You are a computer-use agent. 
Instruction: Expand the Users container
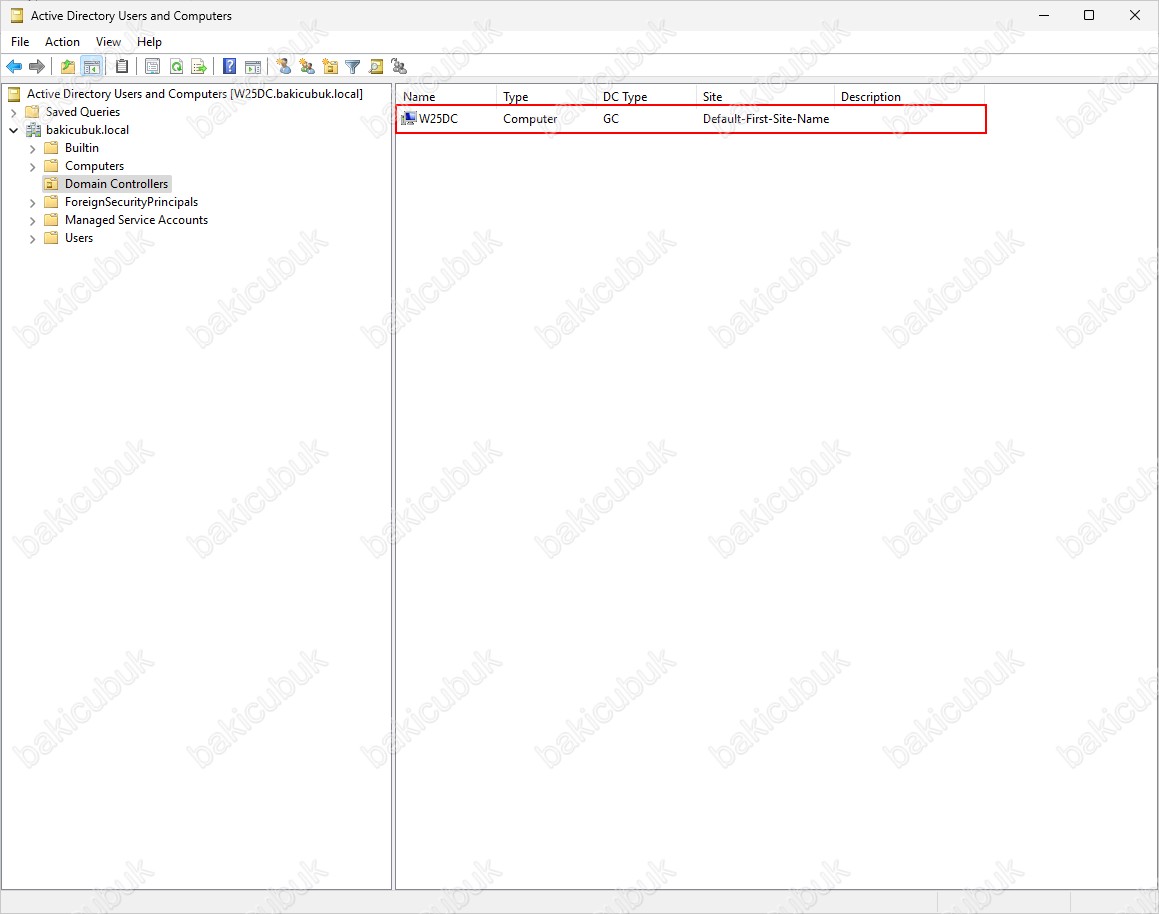(x=33, y=239)
